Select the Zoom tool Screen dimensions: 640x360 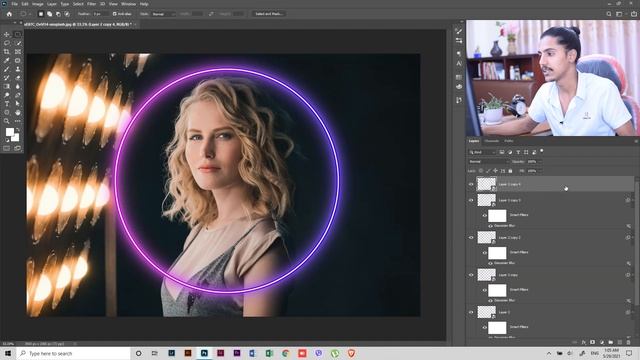pyautogui.click(x=7, y=121)
